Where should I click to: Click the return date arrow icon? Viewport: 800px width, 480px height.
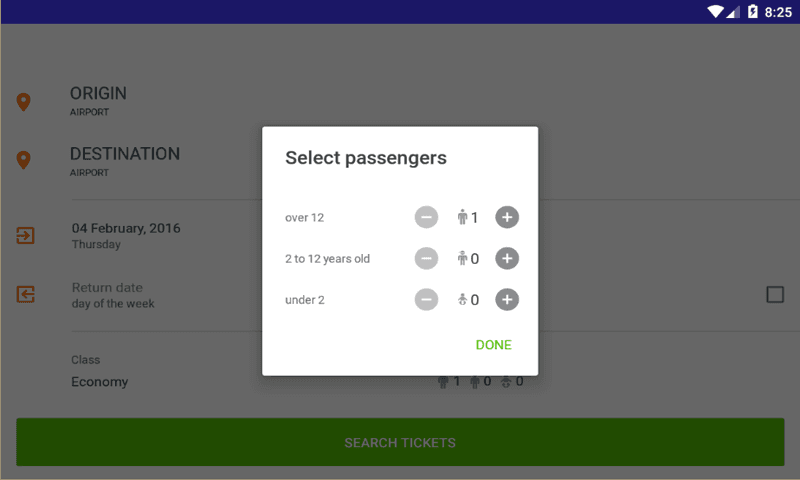[x=26, y=294]
